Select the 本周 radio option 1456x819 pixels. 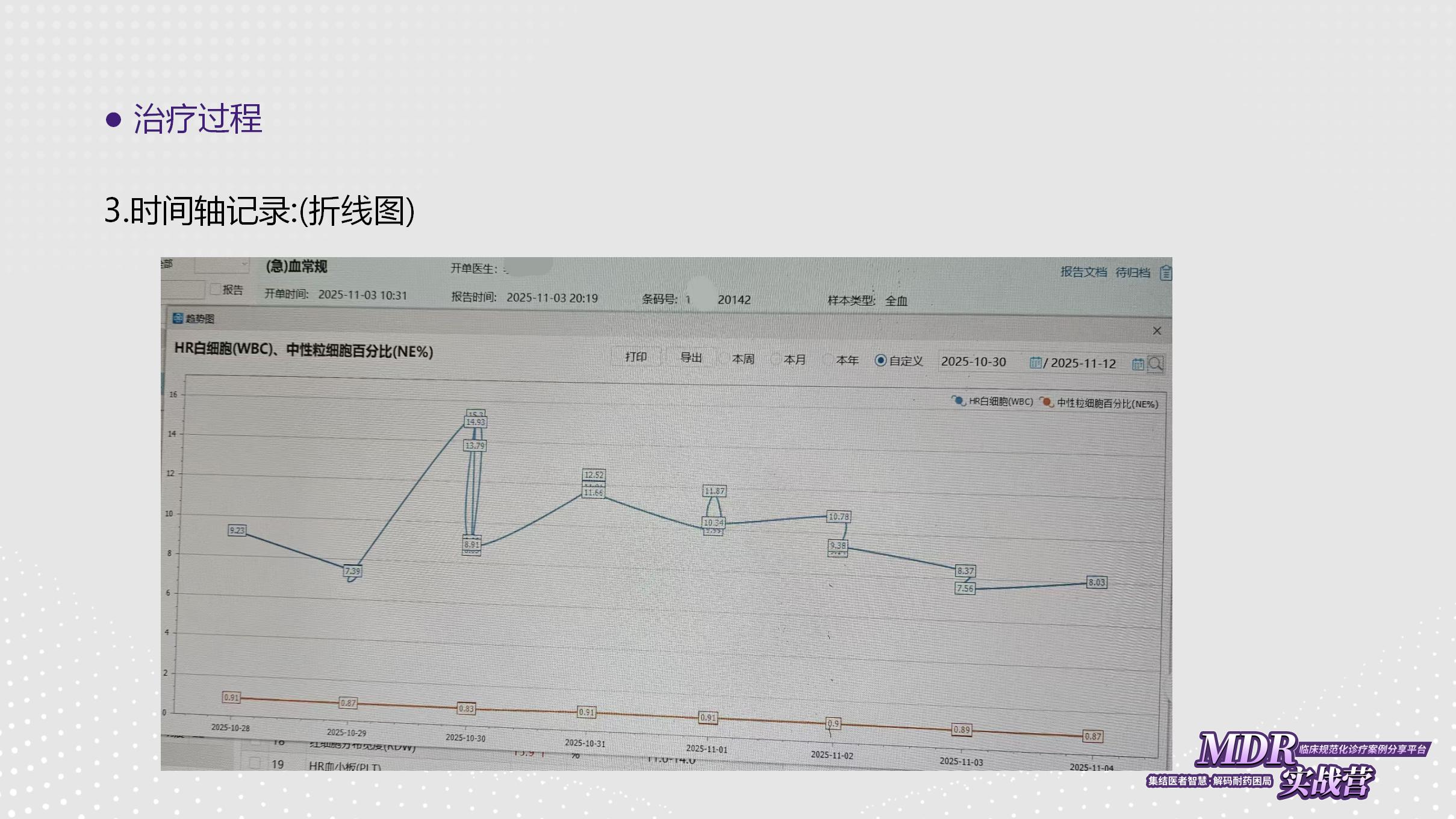point(724,359)
